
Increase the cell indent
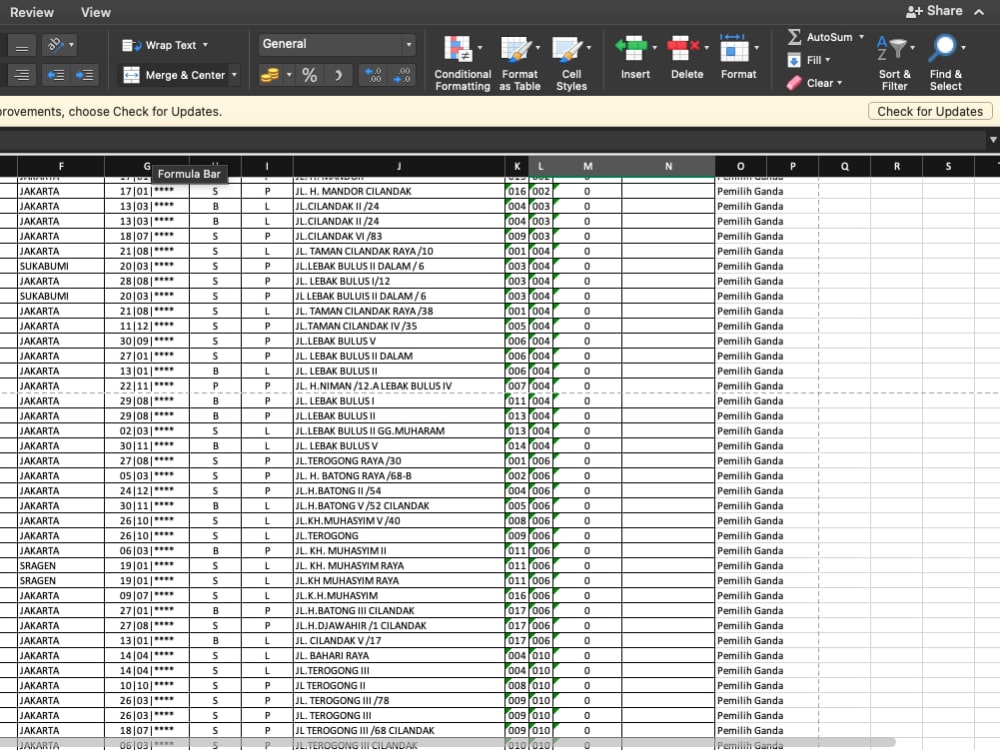84,75
